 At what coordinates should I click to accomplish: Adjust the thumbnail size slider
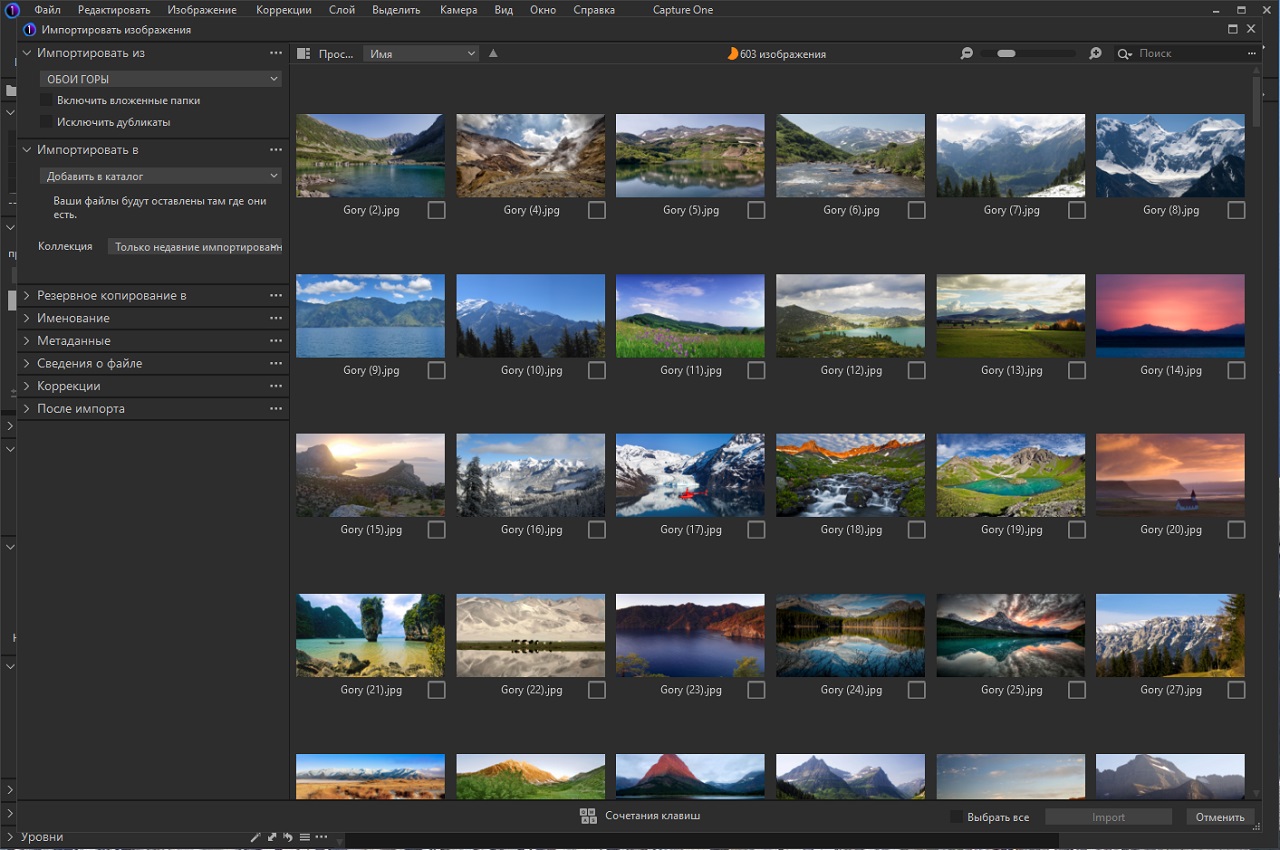click(x=1007, y=54)
